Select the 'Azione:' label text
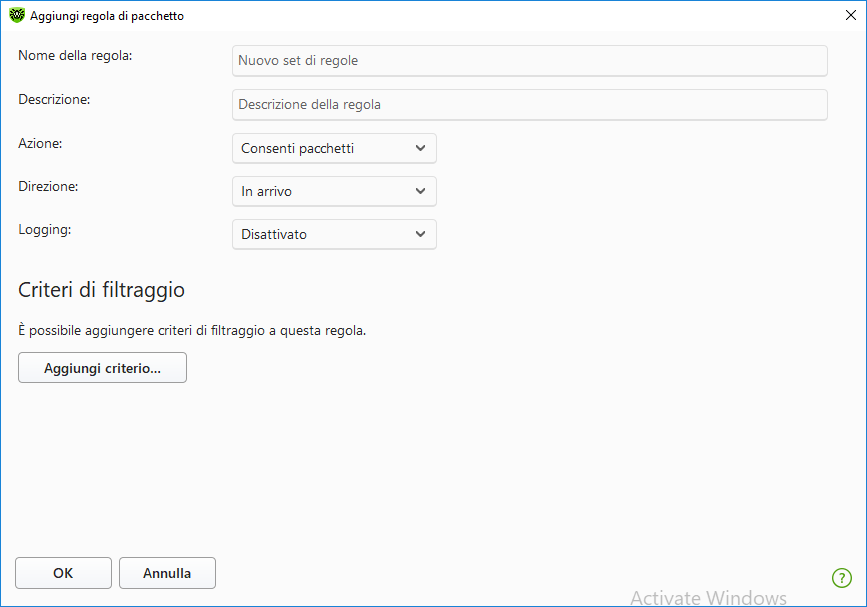This screenshot has height=607, width=867. pyautogui.click(x=40, y=143)
